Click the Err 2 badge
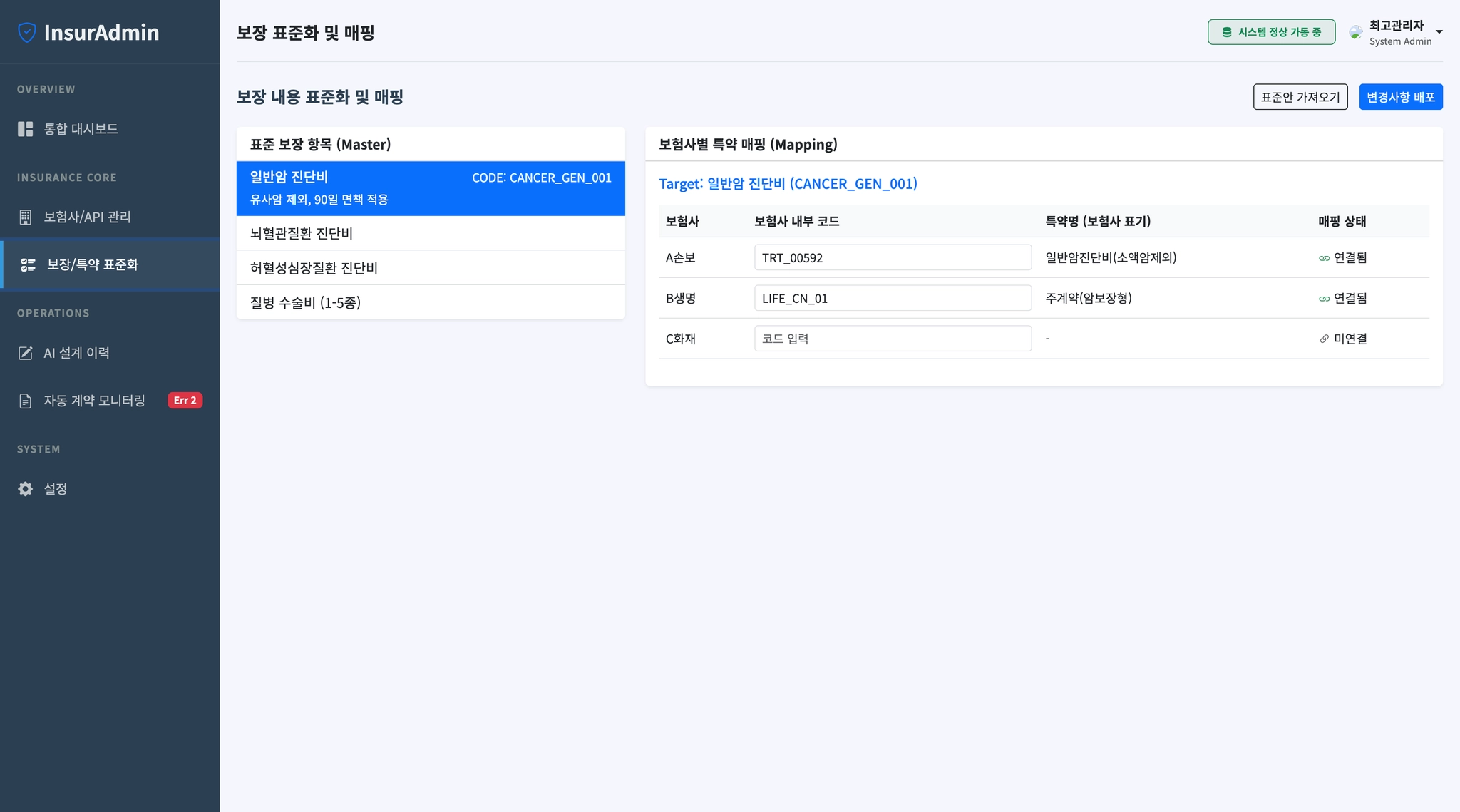This screenshot has height=812, width=1460. pos(185,401)
